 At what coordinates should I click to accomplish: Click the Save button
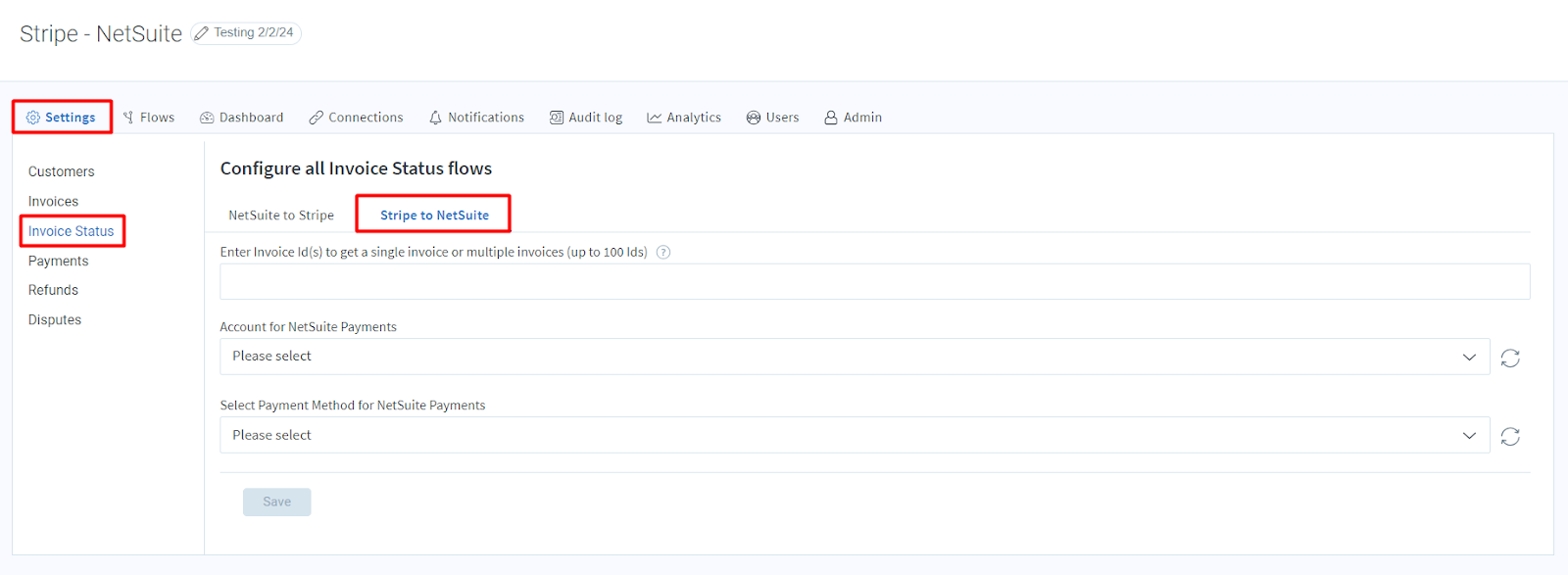click(x=277, y=502)
